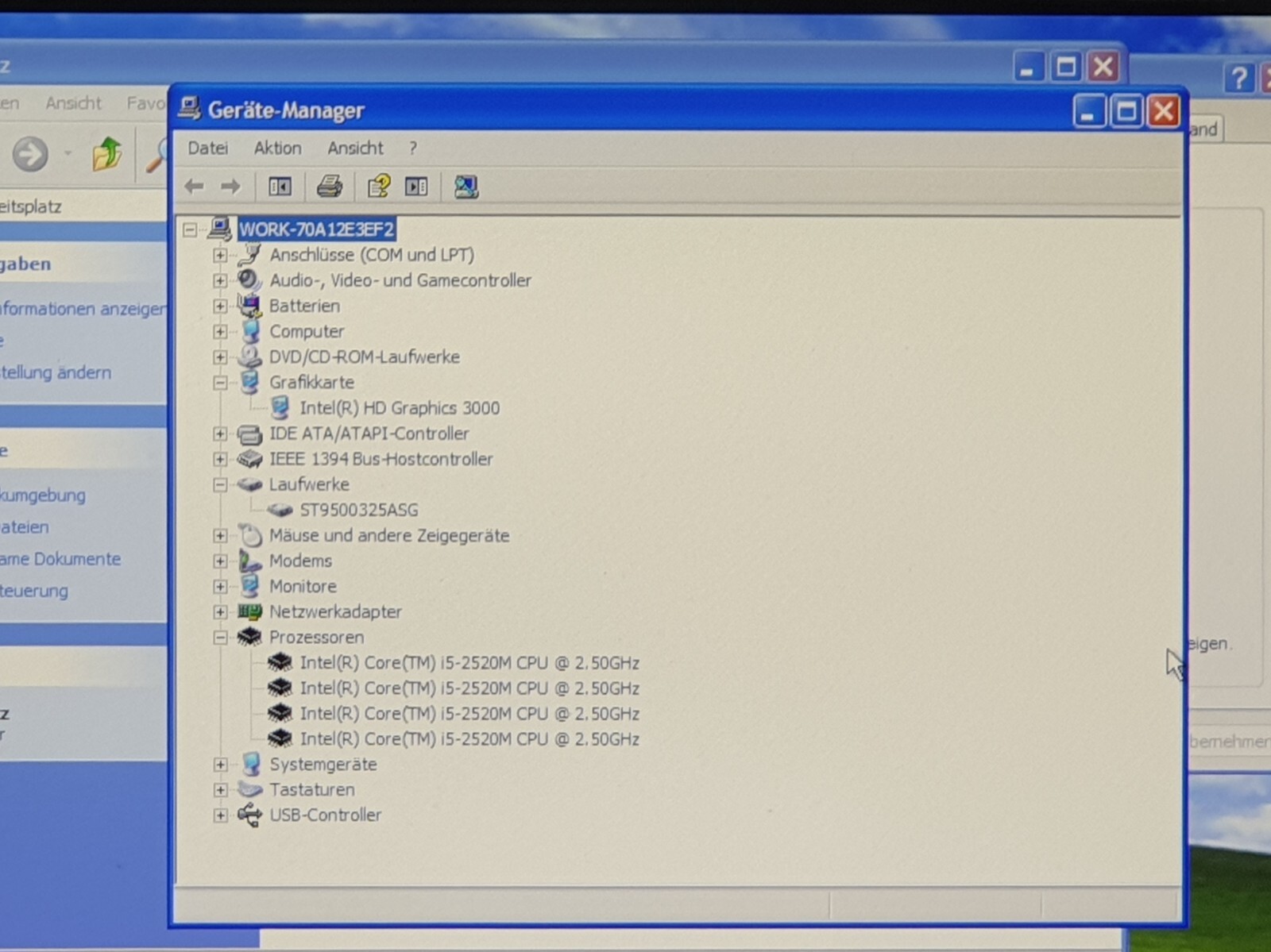Close the Geräte-Manager window
The height and width of the screenshot is (952, 1271).
point(1164,112)
